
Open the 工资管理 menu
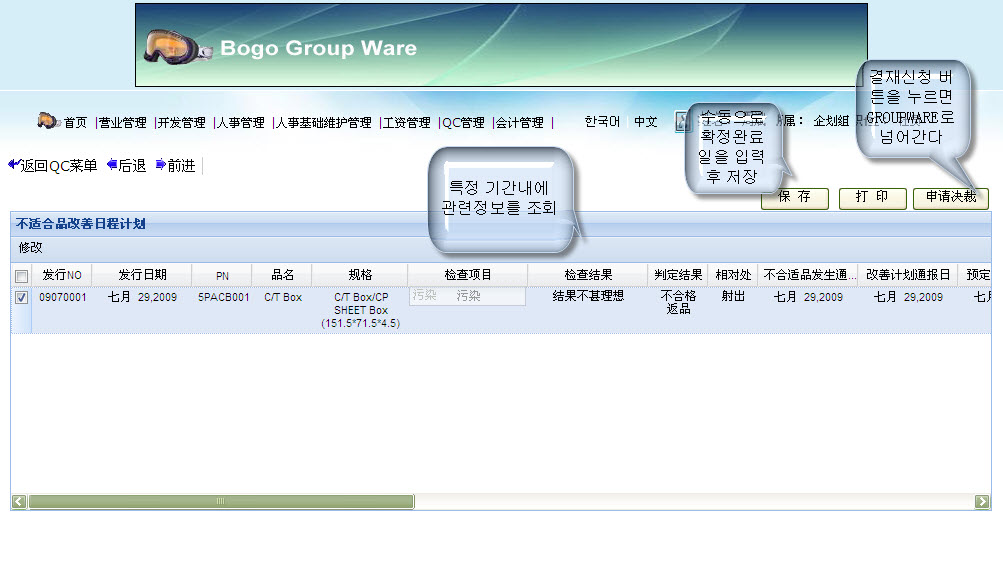click(x=407, y=122)
